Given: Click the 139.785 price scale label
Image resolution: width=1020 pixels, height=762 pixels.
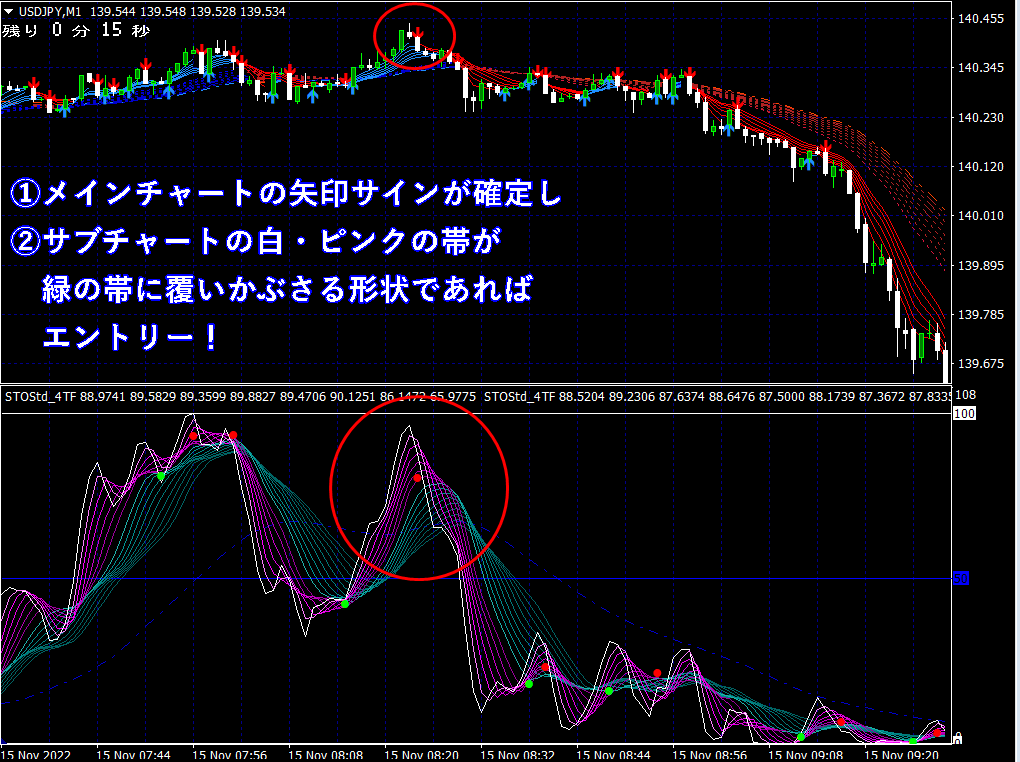Looking at the screenshot, I should (x=981, y=314).
